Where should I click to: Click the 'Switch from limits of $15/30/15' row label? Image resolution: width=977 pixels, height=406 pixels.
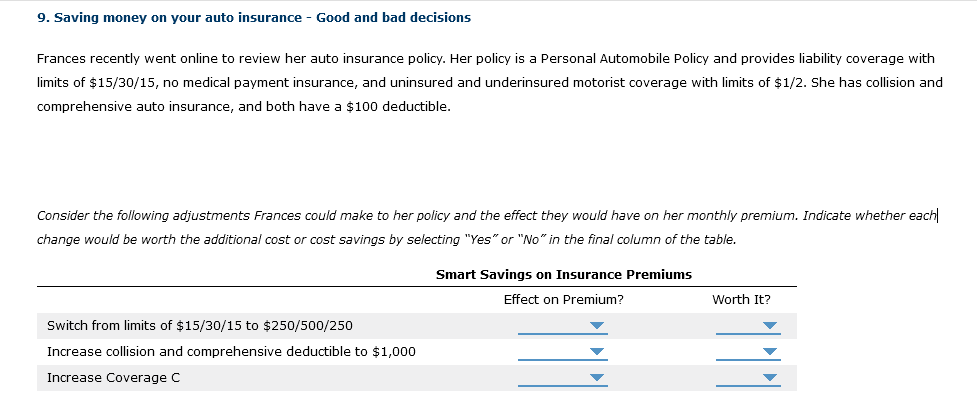tap(199, 325)
